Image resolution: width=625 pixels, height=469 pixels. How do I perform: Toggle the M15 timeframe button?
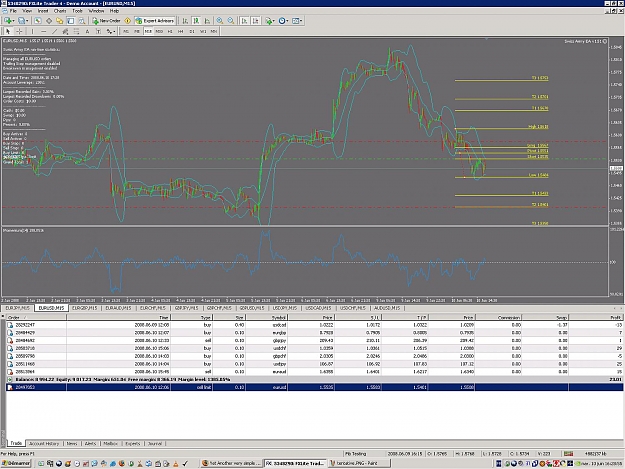(x=148, y=31)
